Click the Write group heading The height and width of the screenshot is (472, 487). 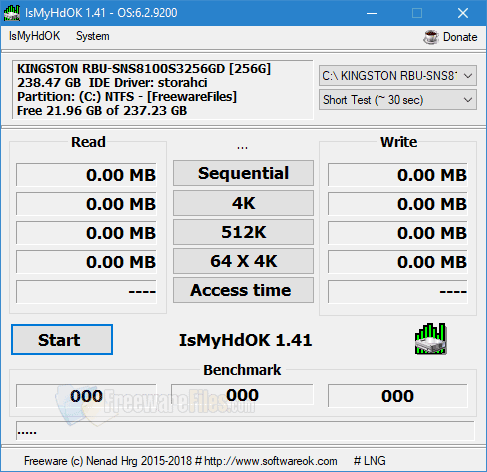399,142
